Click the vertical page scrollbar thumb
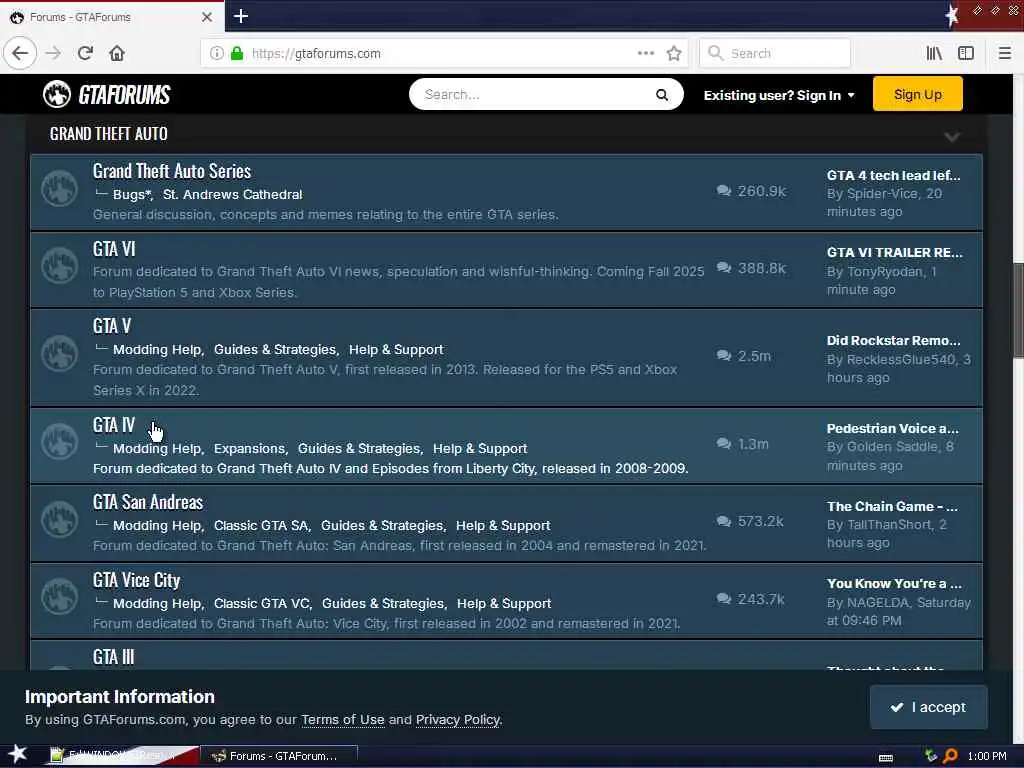1024x768 pixels. coord(1018,310)
